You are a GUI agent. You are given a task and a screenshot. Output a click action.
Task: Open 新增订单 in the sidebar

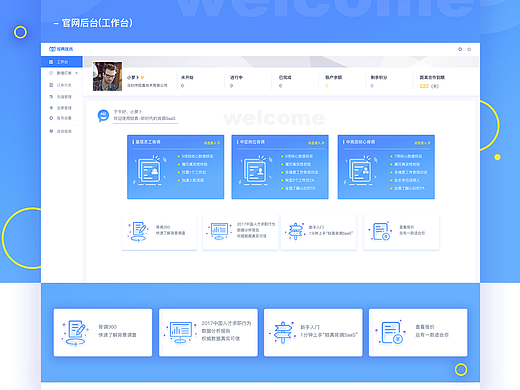tap(64, 73)
